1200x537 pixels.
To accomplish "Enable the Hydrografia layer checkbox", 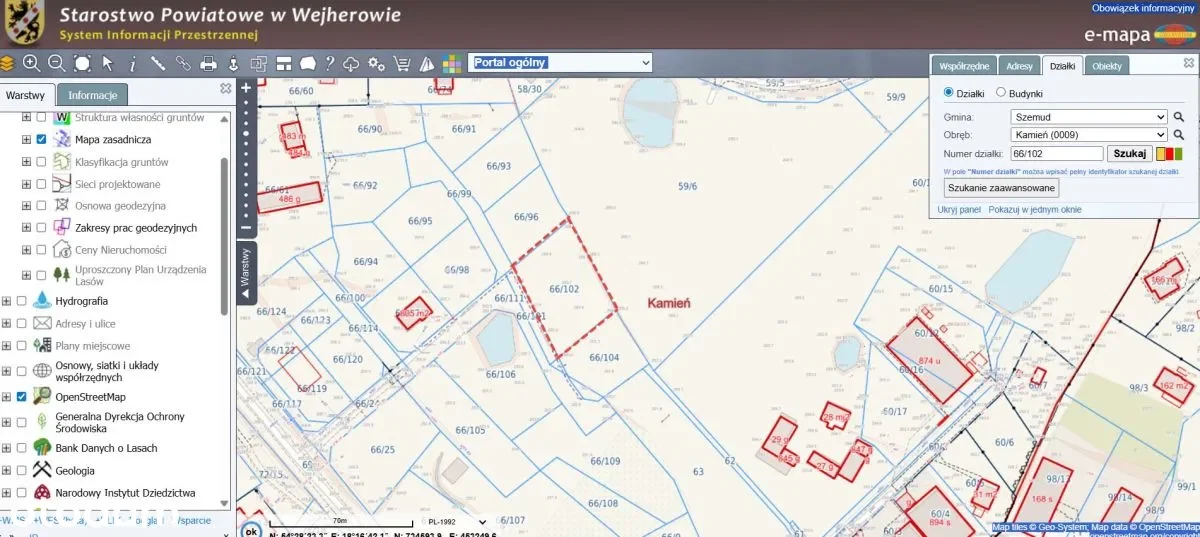I will (22, 301).
